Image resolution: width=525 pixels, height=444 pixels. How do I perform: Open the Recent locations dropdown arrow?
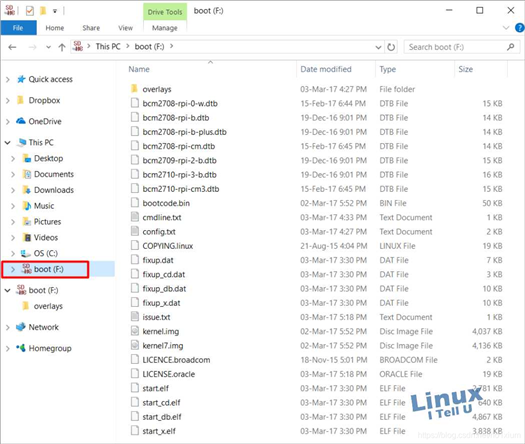pyautogui.click(x=49, y=47)
